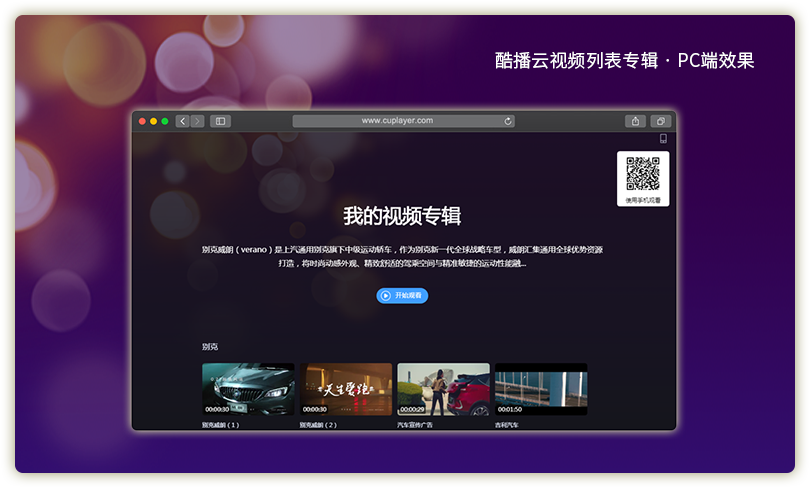810x488 pixels.
Task: Click the 我的视频专辑 heading
Action: 402,216
